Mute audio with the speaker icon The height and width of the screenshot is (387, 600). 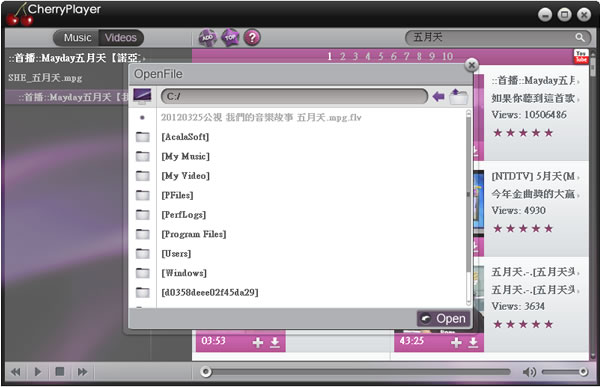529,372
